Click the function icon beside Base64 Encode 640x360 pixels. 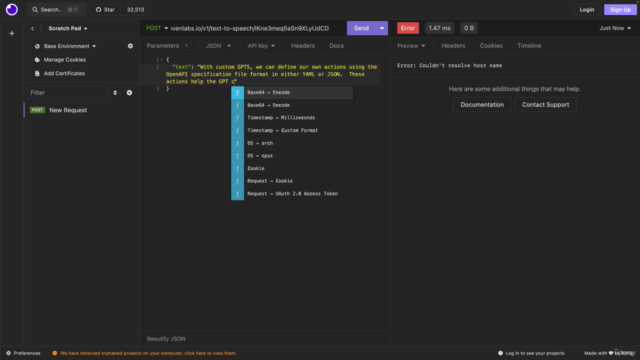click(x=238, y=93)
